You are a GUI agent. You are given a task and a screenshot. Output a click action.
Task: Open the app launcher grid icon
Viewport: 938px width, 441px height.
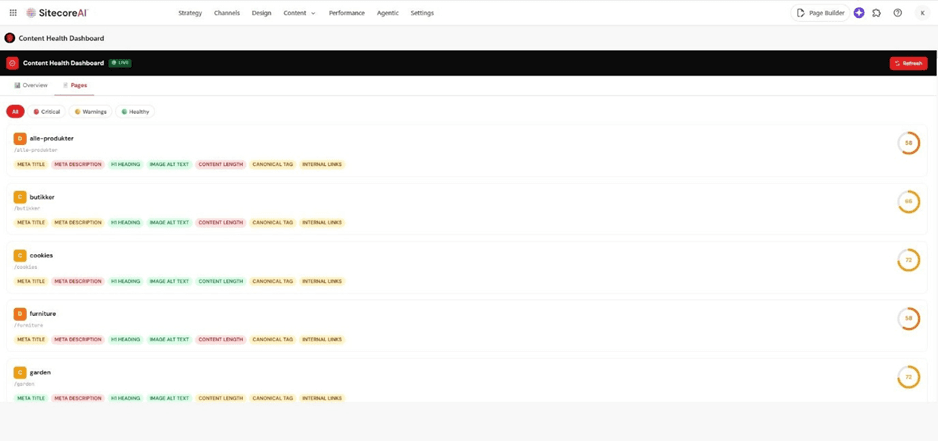pos(13,13)
